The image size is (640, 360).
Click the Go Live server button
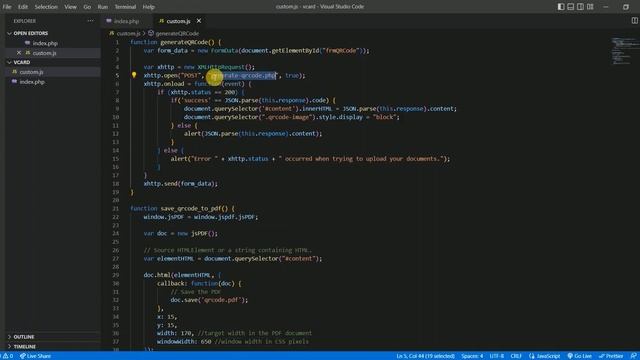coord(580,356)
